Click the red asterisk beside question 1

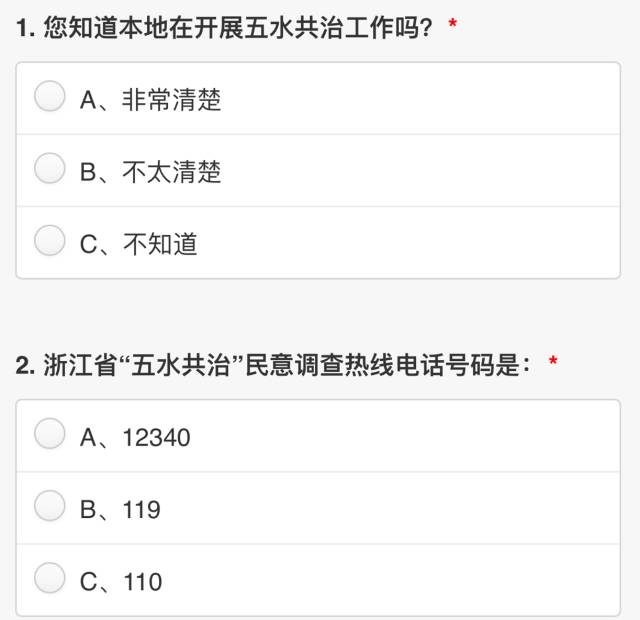pyautogui.click(x=452, y=23)
